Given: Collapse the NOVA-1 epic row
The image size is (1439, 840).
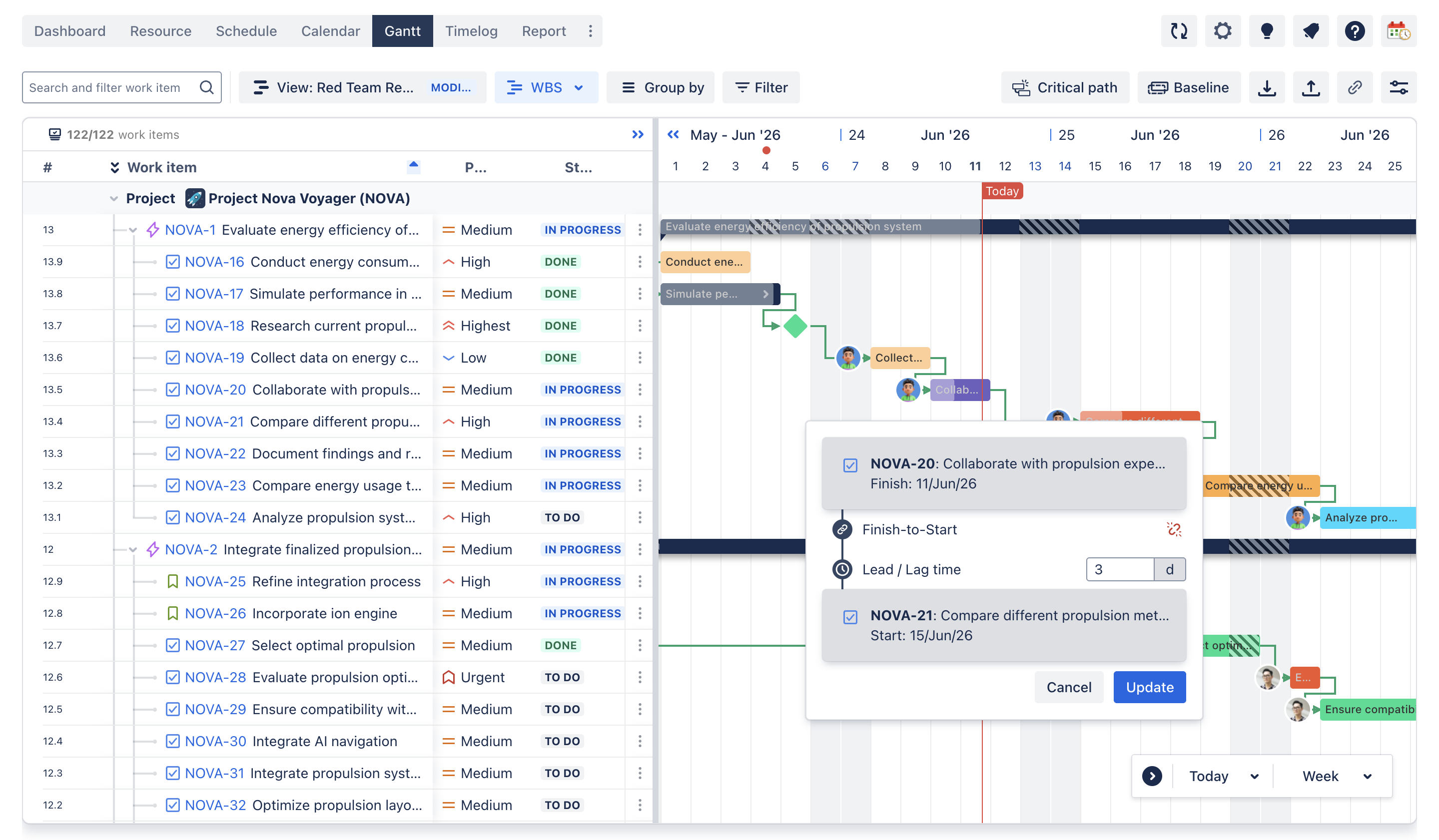Looking at the screenshot, I should pos(133,230).
